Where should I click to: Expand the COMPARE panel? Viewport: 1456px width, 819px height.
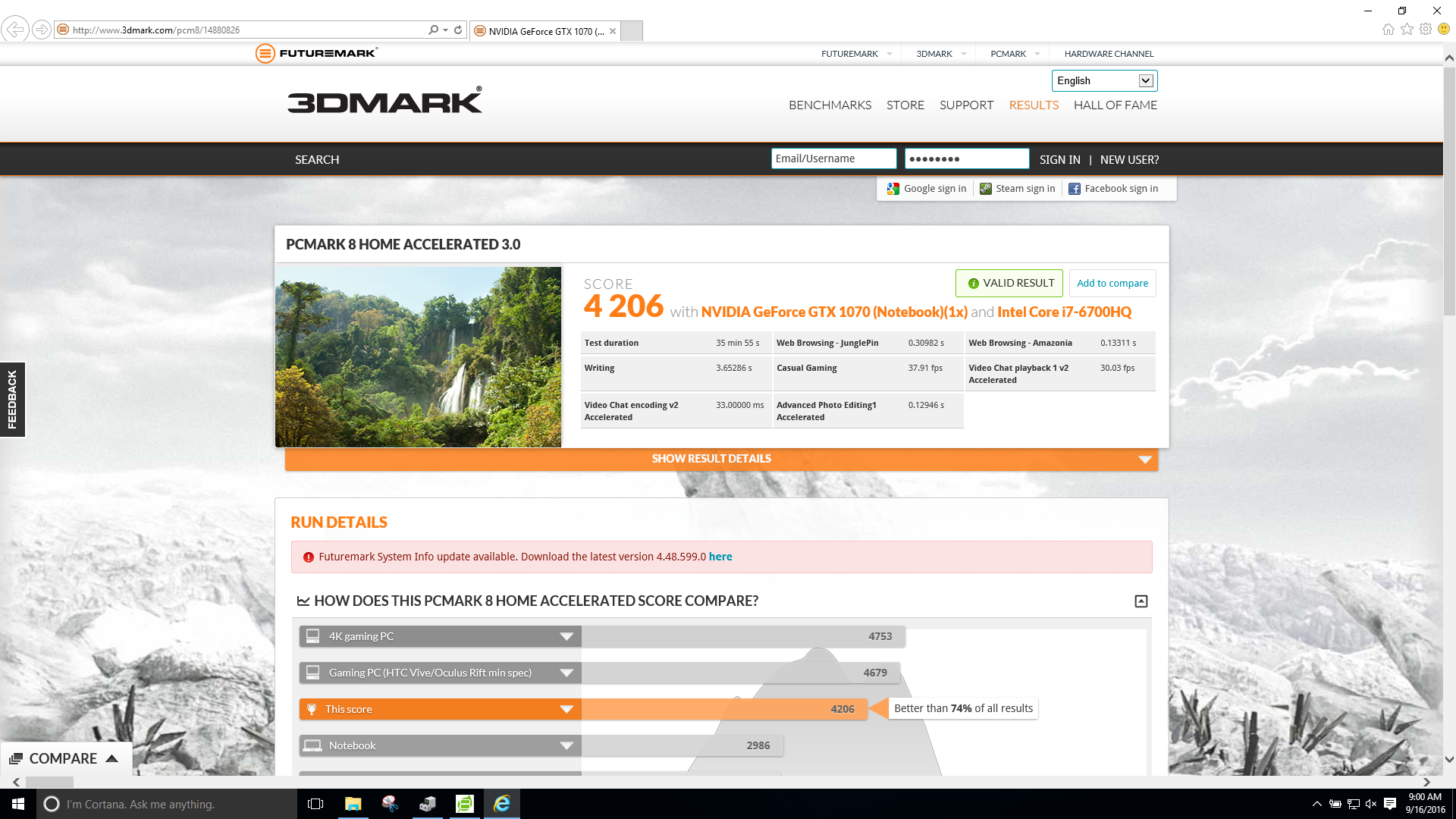click(66, 758)
